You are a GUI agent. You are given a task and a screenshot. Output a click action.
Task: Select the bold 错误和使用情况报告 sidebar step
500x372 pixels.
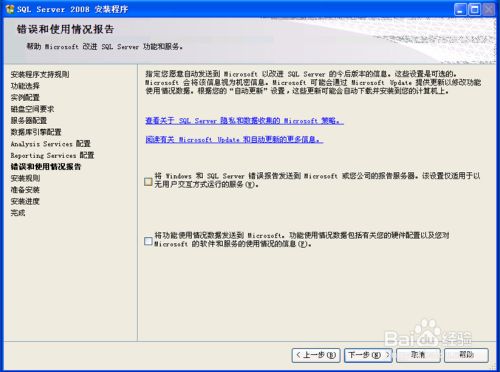pyautogui.click(x=46, y=167)
